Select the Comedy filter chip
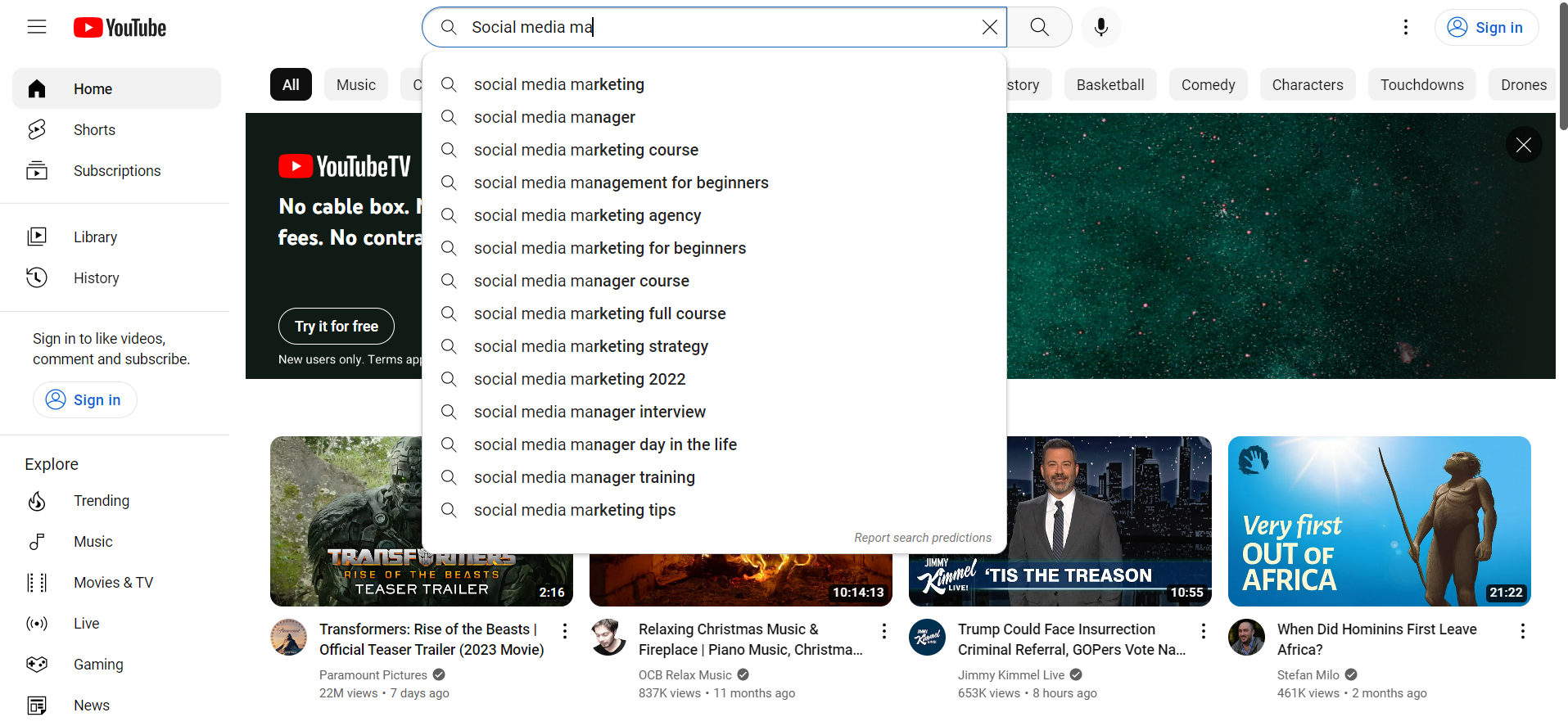 click(x=1208, y=84)
